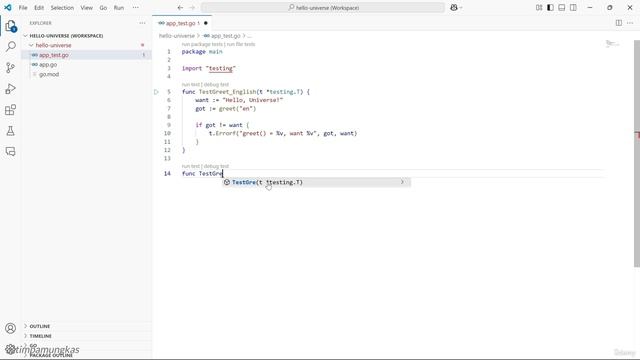Image resolution: width=640 pixels, height=360 pixels.
Task: Open the Edit menu
Action: (x=39, y=7)
